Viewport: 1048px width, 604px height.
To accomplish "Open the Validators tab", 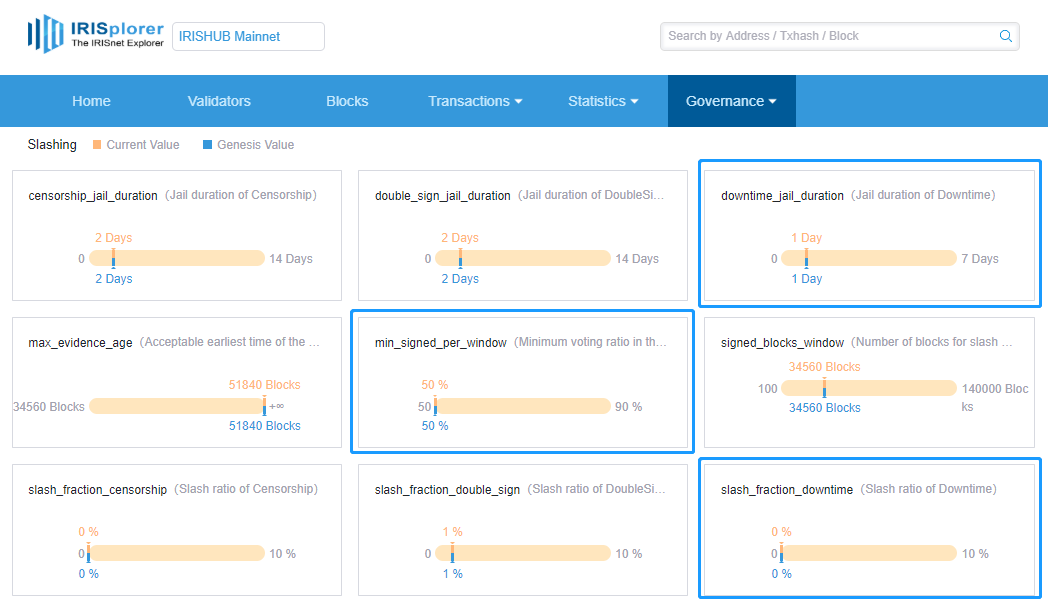I will (219, 101).
